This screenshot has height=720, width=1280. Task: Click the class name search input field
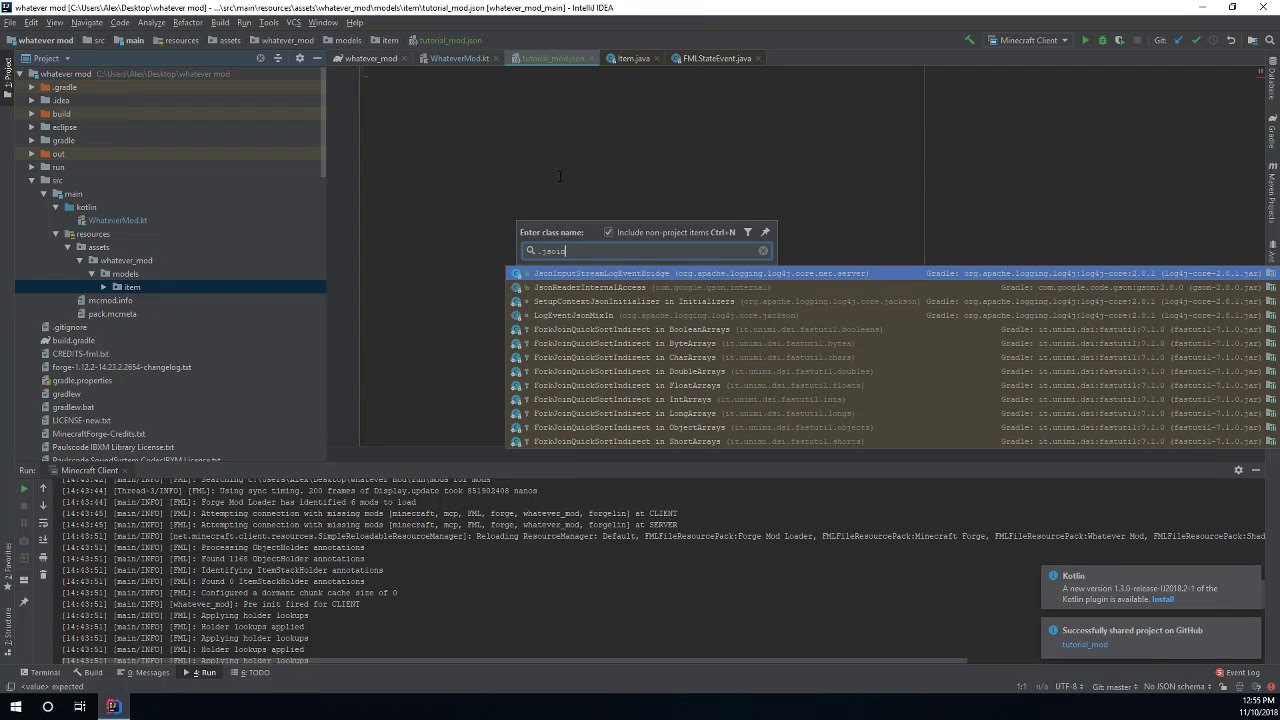coord(645,251)
